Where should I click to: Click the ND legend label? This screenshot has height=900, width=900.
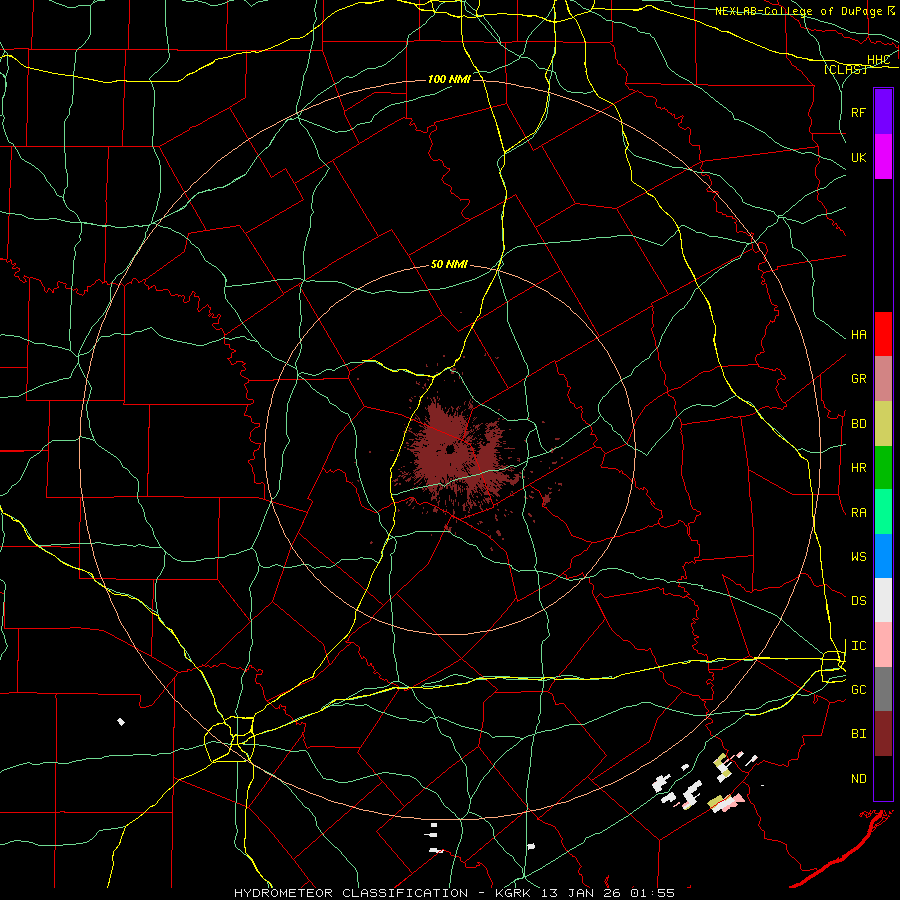coord(858,779)
